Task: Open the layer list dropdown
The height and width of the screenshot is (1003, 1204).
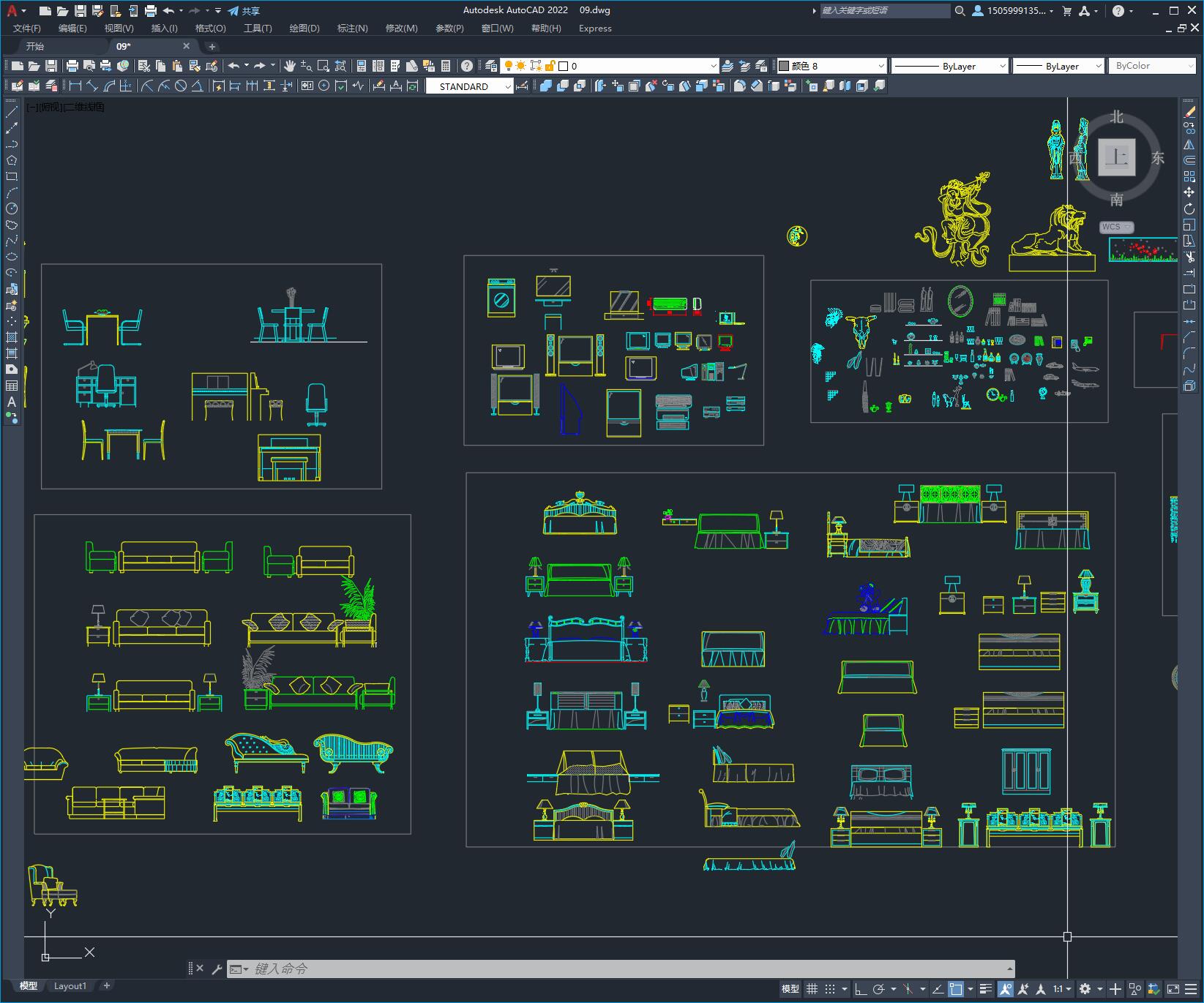Action: click(x=713, y=66)
